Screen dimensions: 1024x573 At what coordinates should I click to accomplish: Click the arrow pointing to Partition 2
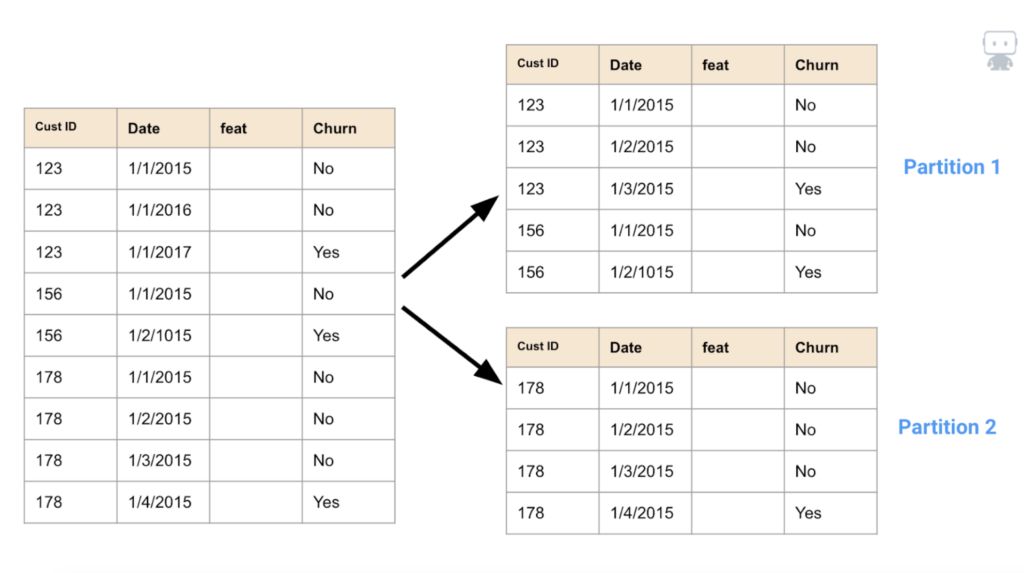451,345
